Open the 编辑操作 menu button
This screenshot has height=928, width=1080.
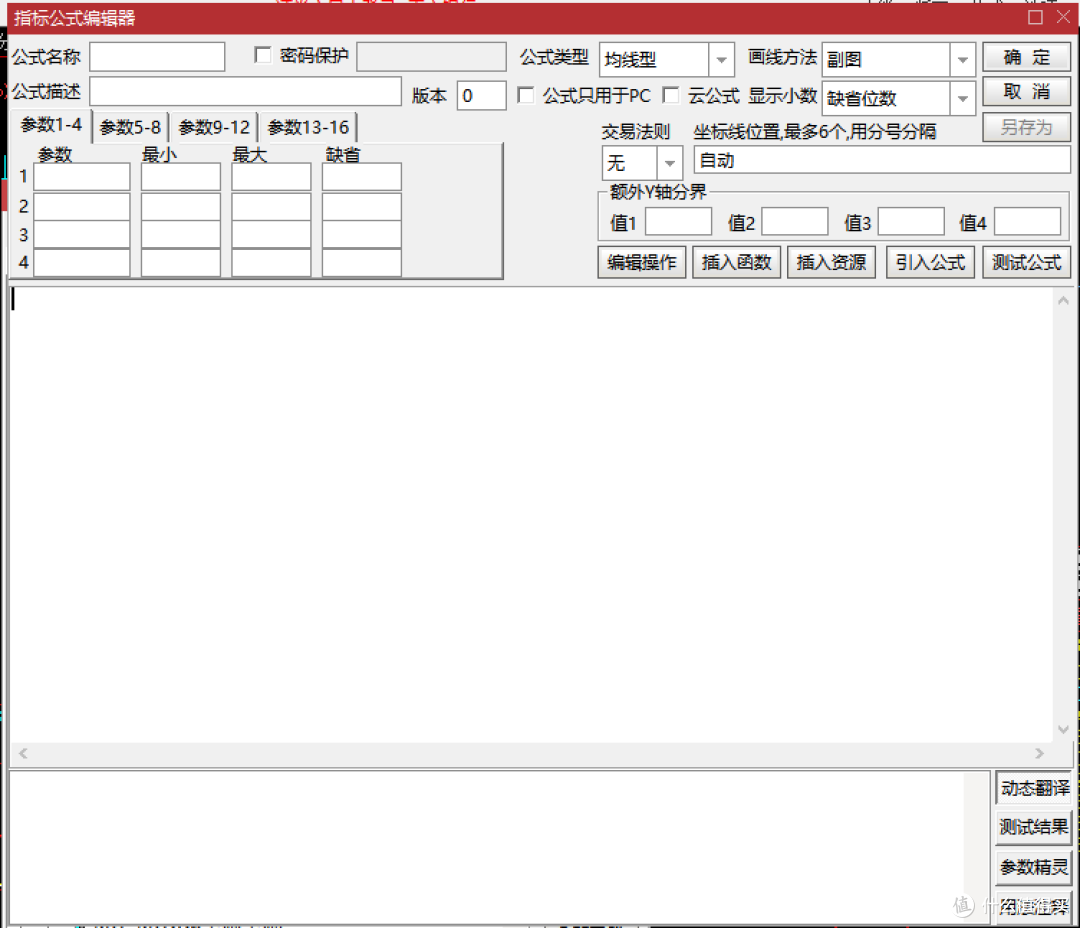pyautogui.click(x=642, y=263)
